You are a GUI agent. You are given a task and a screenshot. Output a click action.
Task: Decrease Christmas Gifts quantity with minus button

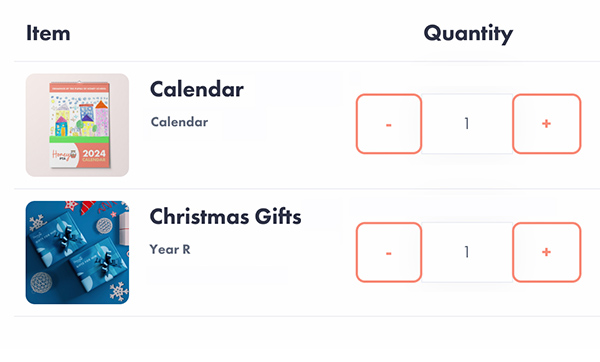click(389, 252)
